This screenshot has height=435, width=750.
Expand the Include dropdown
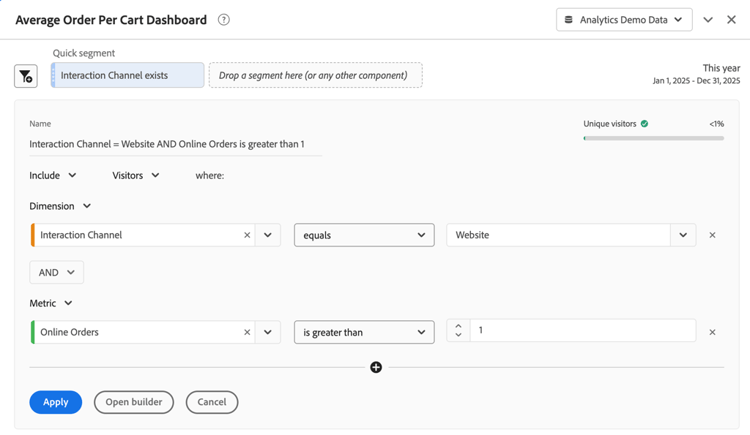point(53,176)
